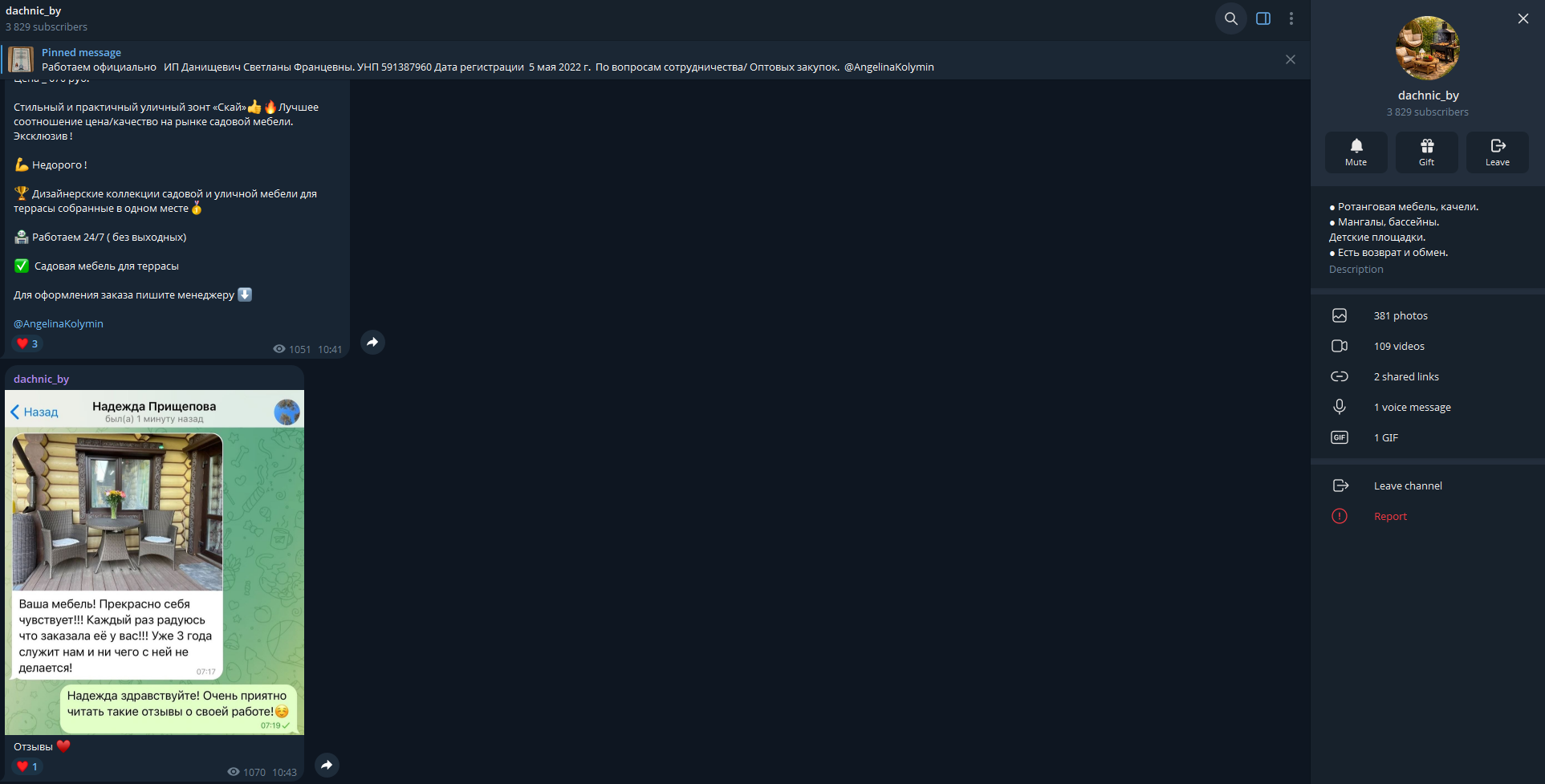Show the 1 voice message
Screen dimensions: 1545x784
(x=1428, y=407)
